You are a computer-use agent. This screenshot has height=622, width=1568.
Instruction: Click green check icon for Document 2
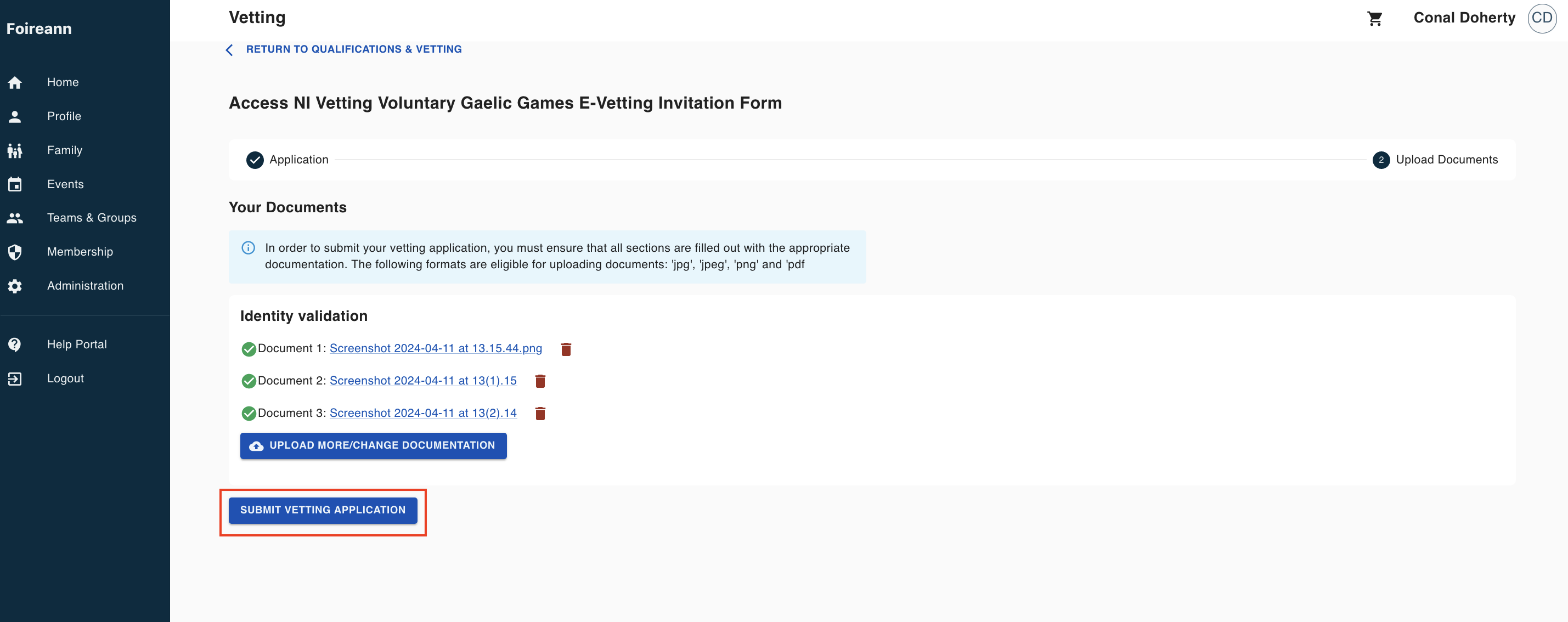click(249, 381)
